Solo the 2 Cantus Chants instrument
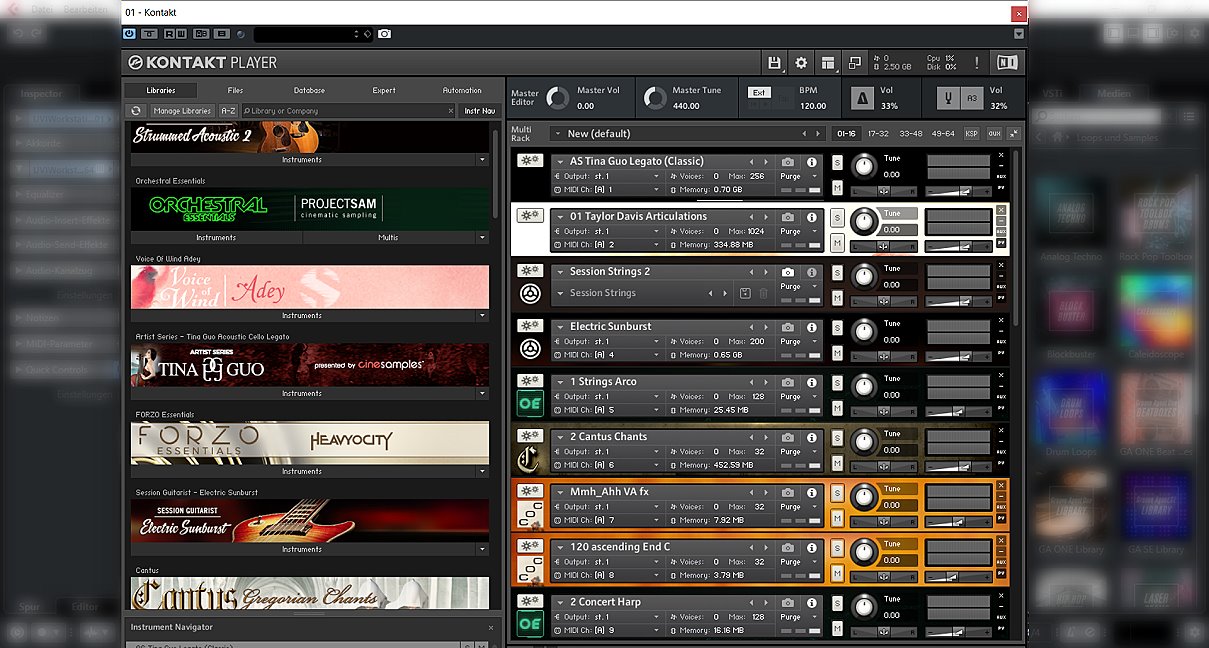Viewport: 1209px width, 648px height. click(837, 437)
